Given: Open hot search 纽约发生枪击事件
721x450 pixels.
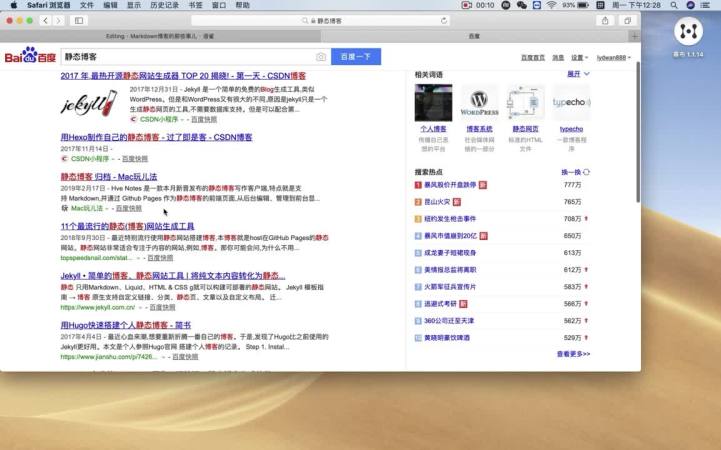Looking at the screenshot, I should click(x=450, y=219).
